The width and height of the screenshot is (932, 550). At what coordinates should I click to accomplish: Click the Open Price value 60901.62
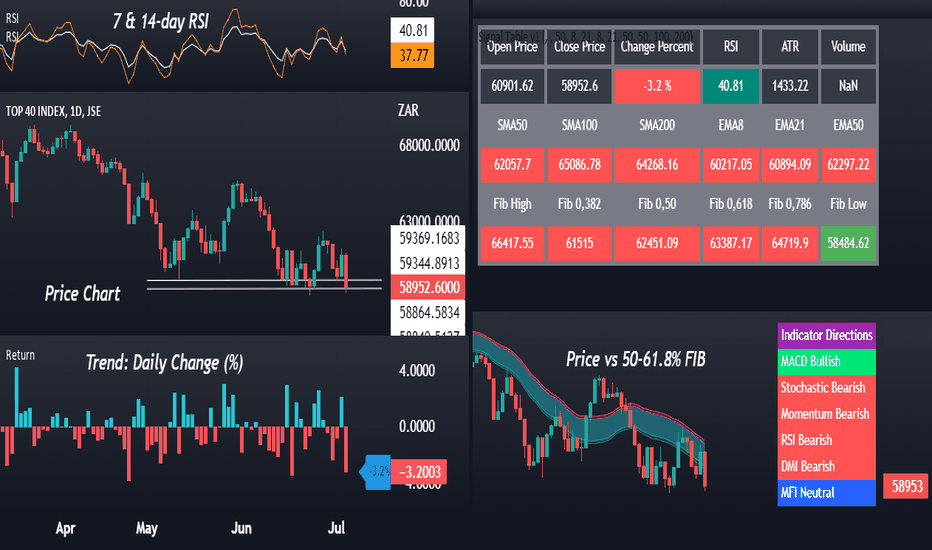512,86
